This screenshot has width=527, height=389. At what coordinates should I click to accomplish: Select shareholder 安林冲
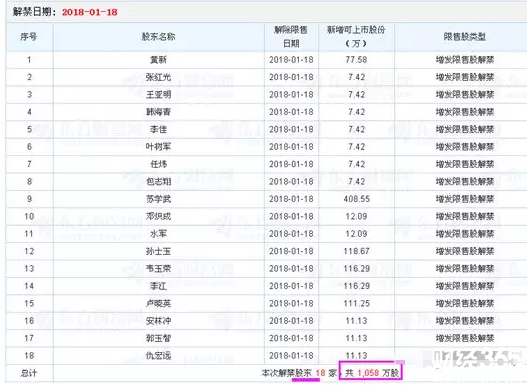[158, 321]
